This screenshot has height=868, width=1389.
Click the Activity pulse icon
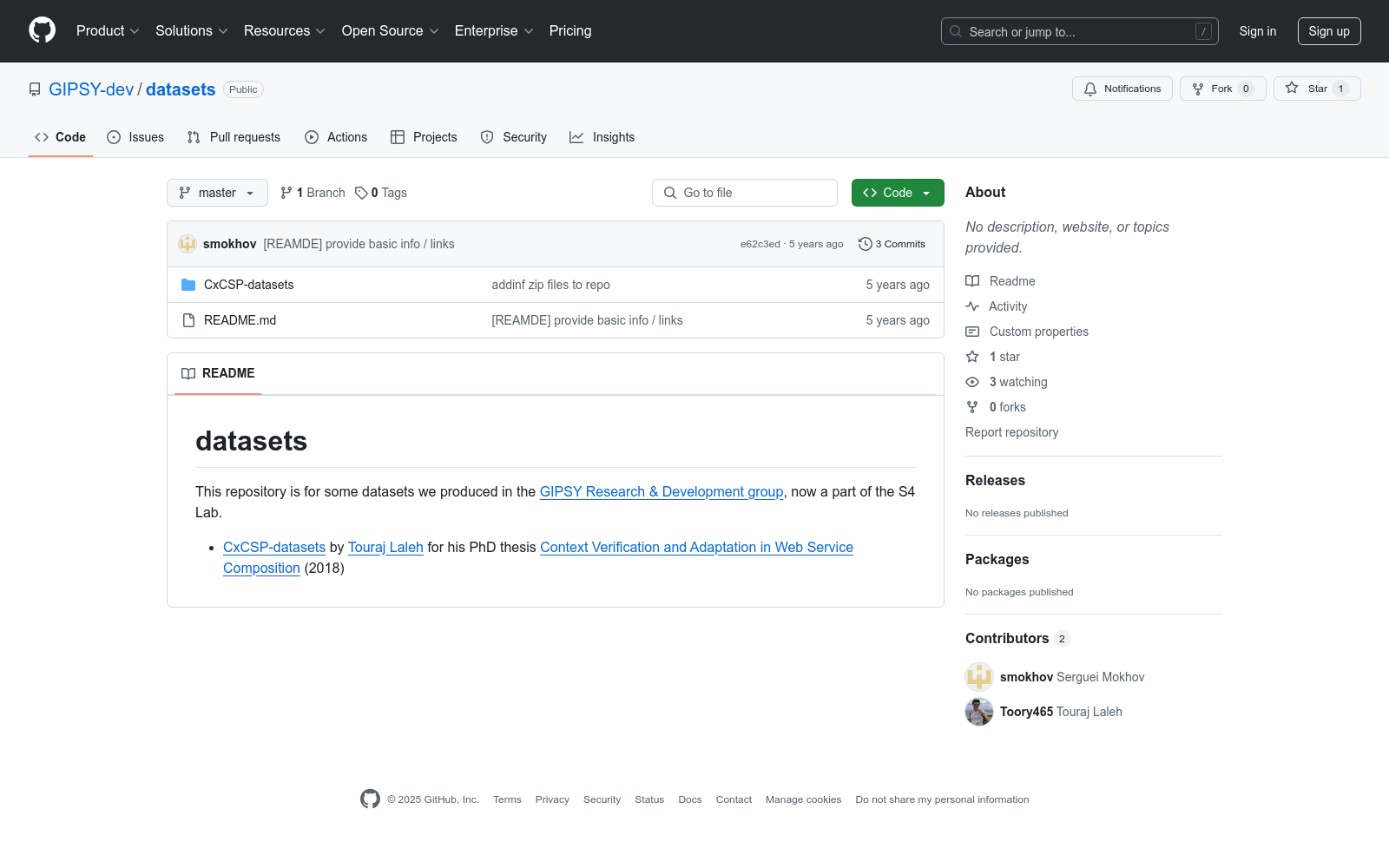click(972, 306)
